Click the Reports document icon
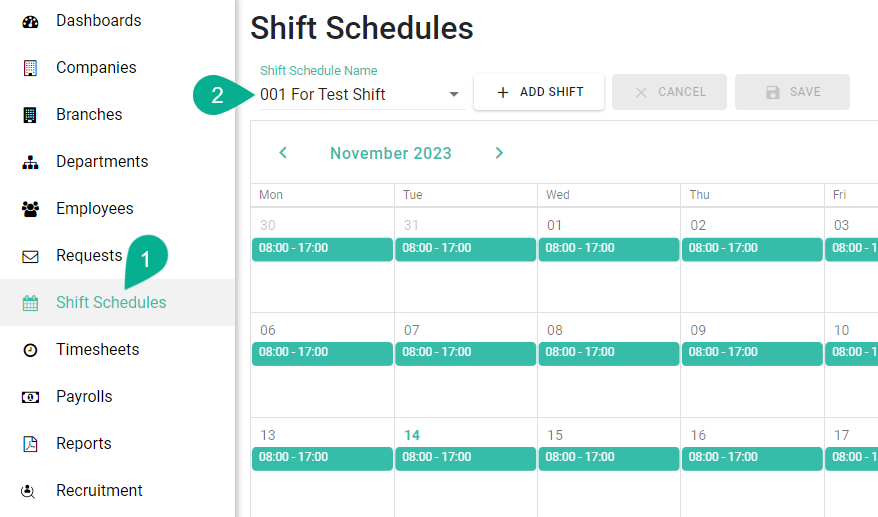878x517 pixels. (x=30, y=444)
